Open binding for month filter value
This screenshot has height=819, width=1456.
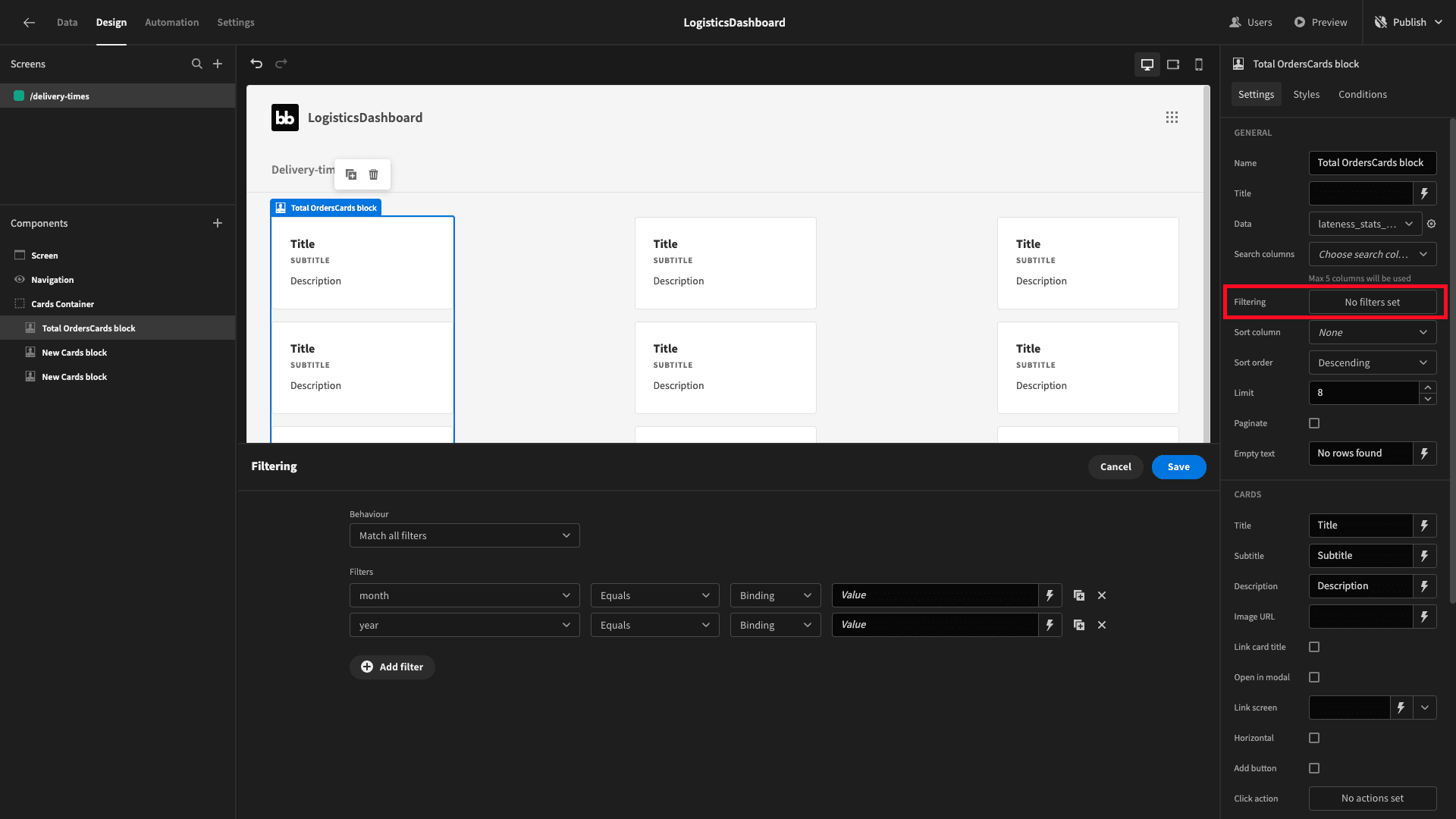pyautogui.click(x=1050, y=595)
